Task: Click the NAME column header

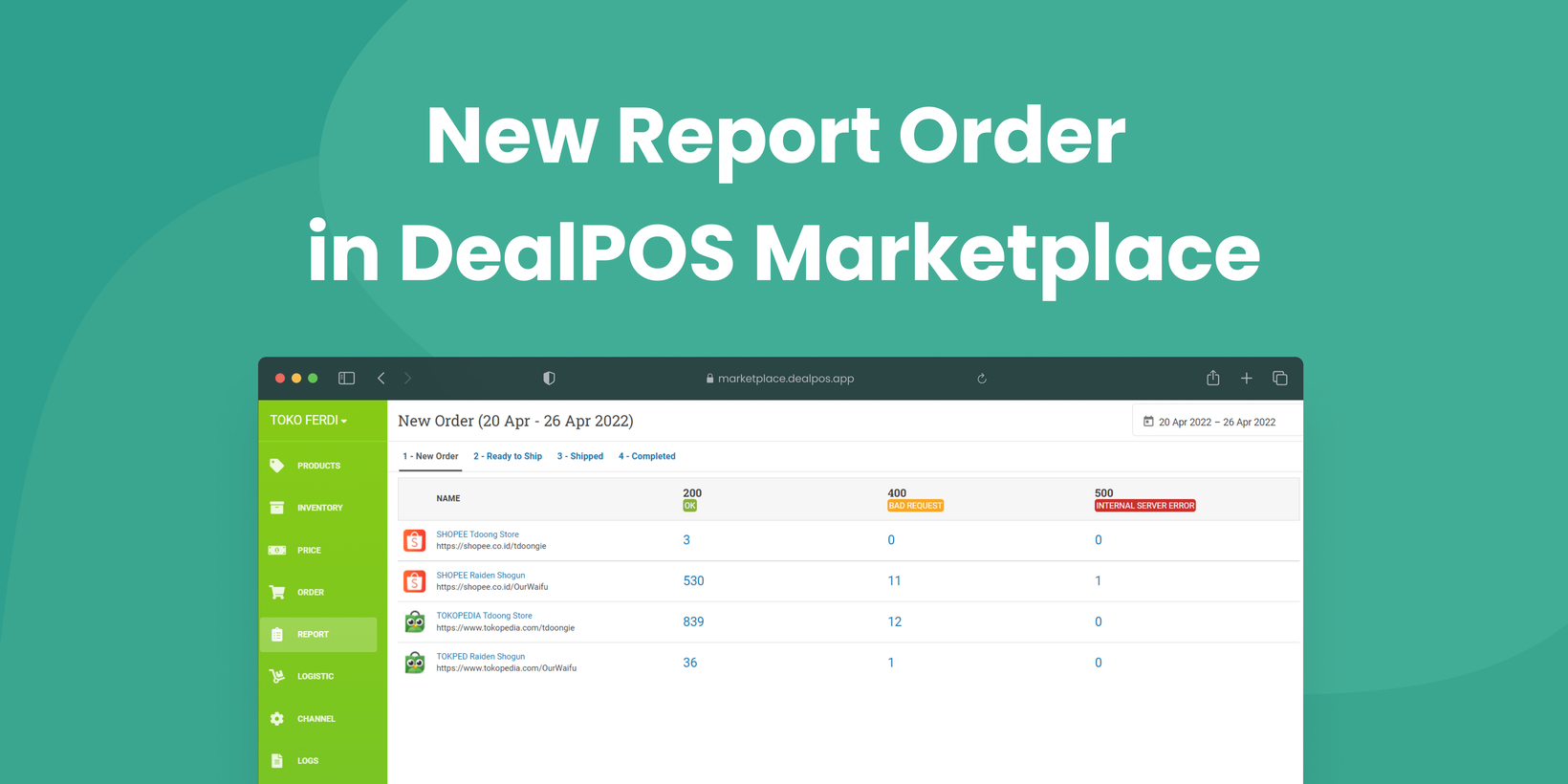Action: coord(448,498)
